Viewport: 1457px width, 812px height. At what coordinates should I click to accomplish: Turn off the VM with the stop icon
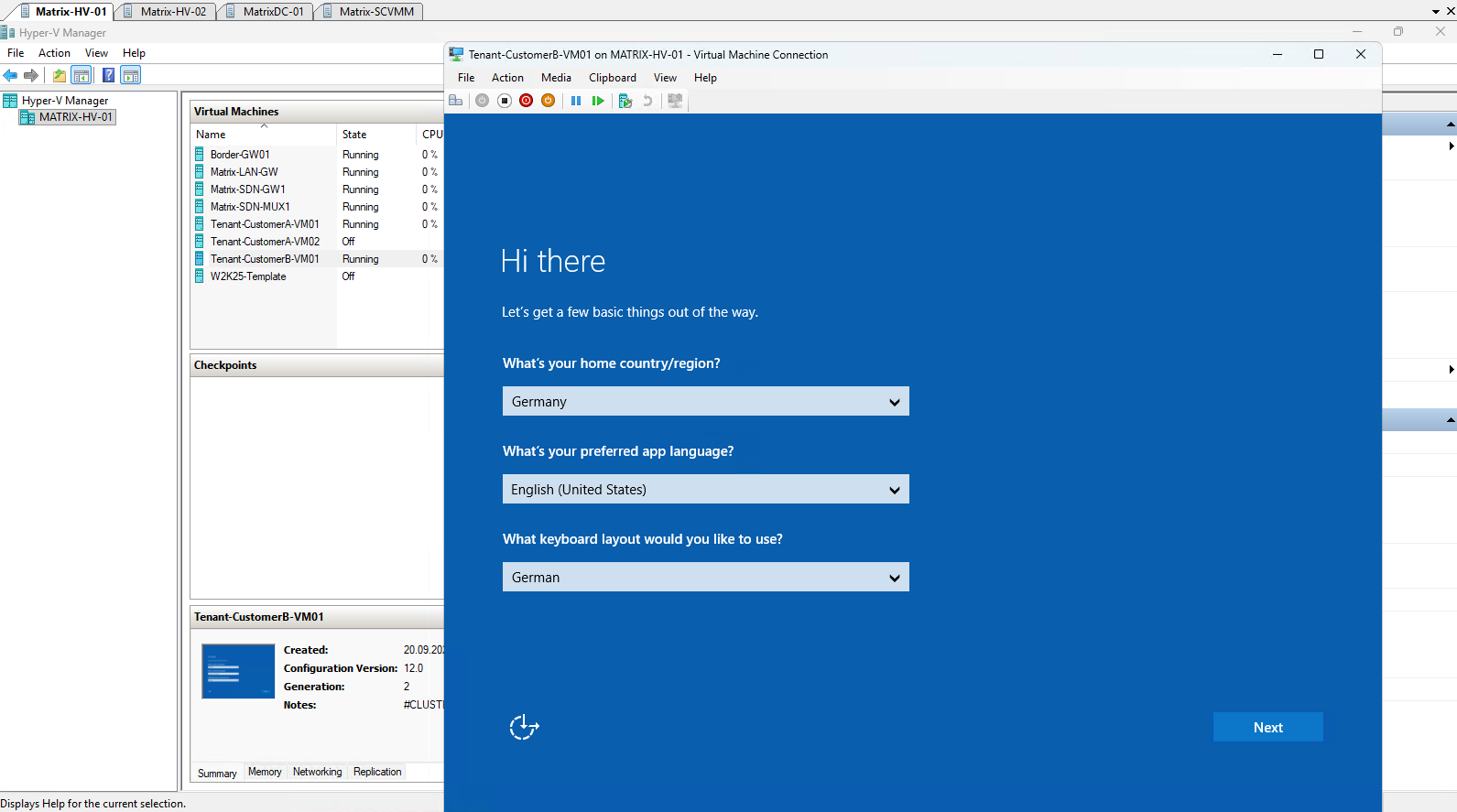click(x=505, y=101)
